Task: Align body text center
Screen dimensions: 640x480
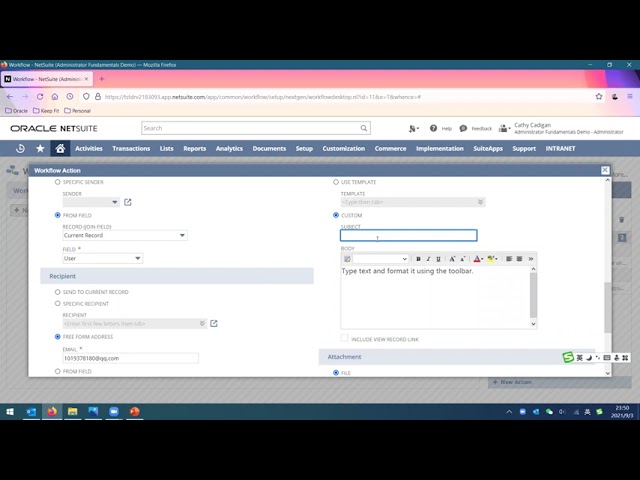Action: point(519,259)
